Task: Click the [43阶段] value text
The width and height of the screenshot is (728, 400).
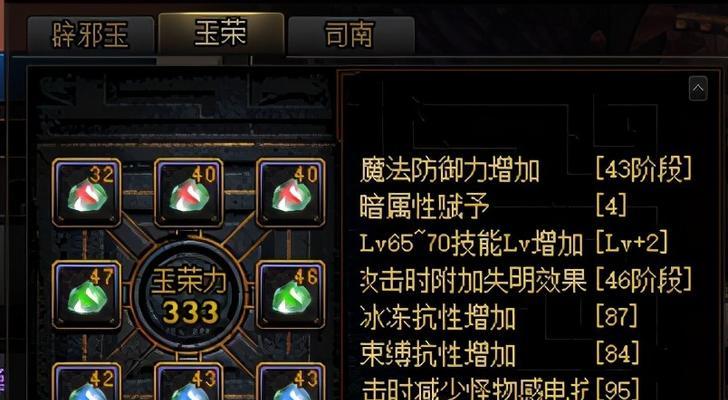Action: [644, 169]
